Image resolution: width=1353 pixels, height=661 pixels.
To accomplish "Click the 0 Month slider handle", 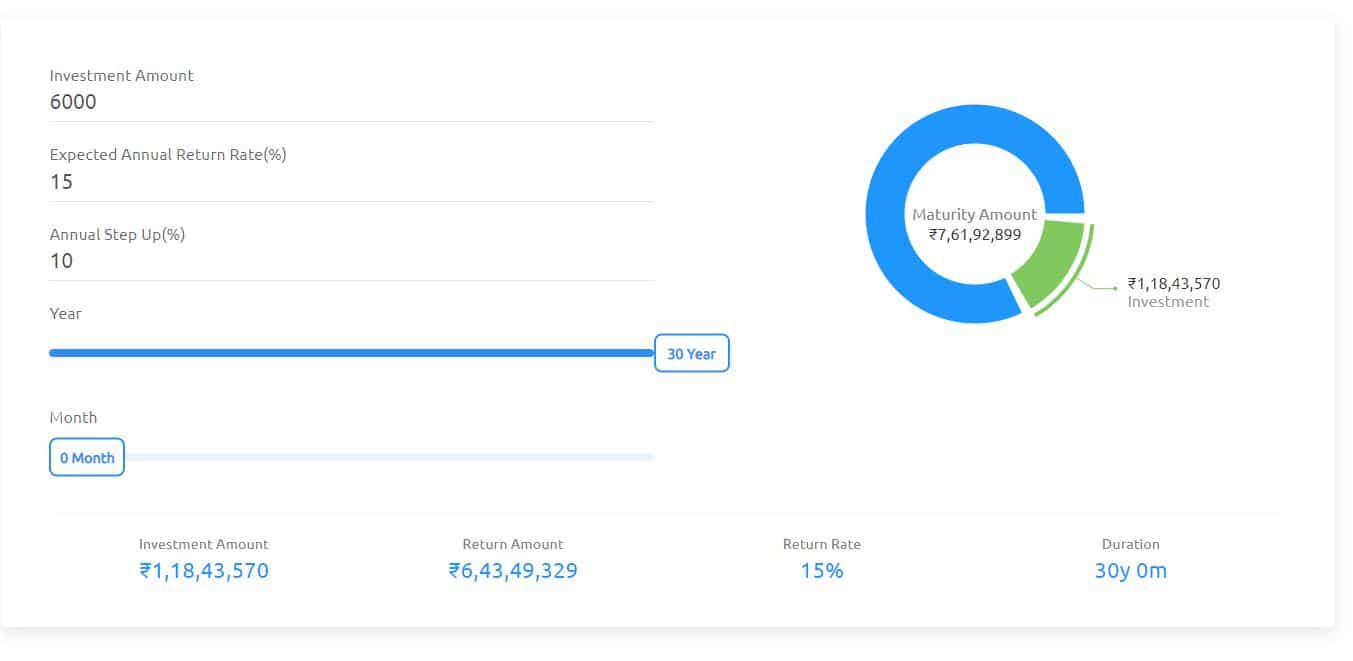I will tap(87, 457).
